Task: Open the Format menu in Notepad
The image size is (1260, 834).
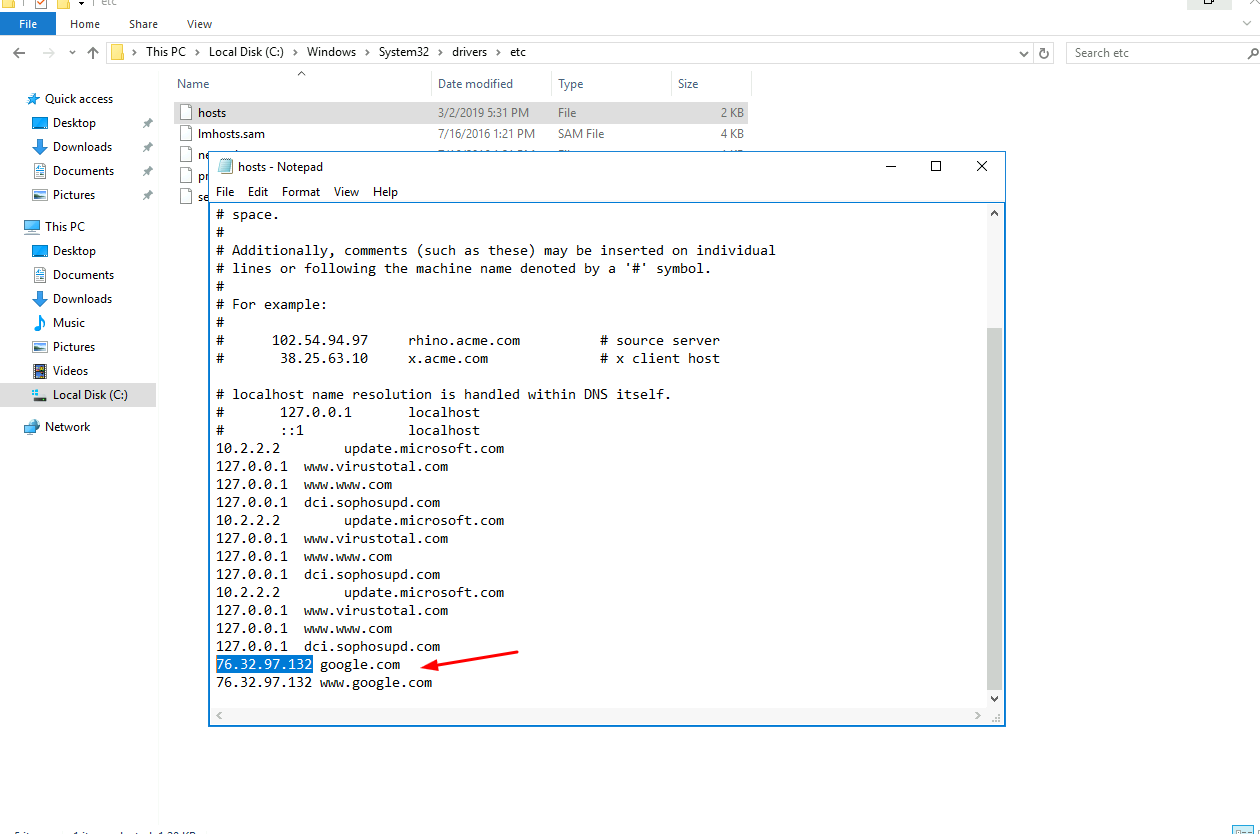Action: [300, 192]
